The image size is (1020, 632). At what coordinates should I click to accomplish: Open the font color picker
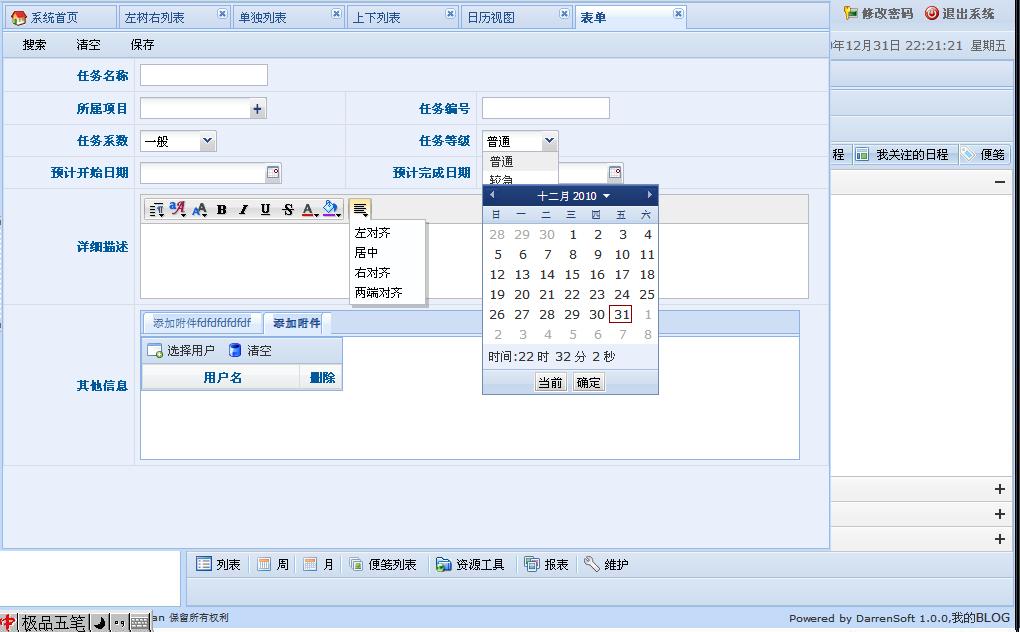click(x=310, y=209)
